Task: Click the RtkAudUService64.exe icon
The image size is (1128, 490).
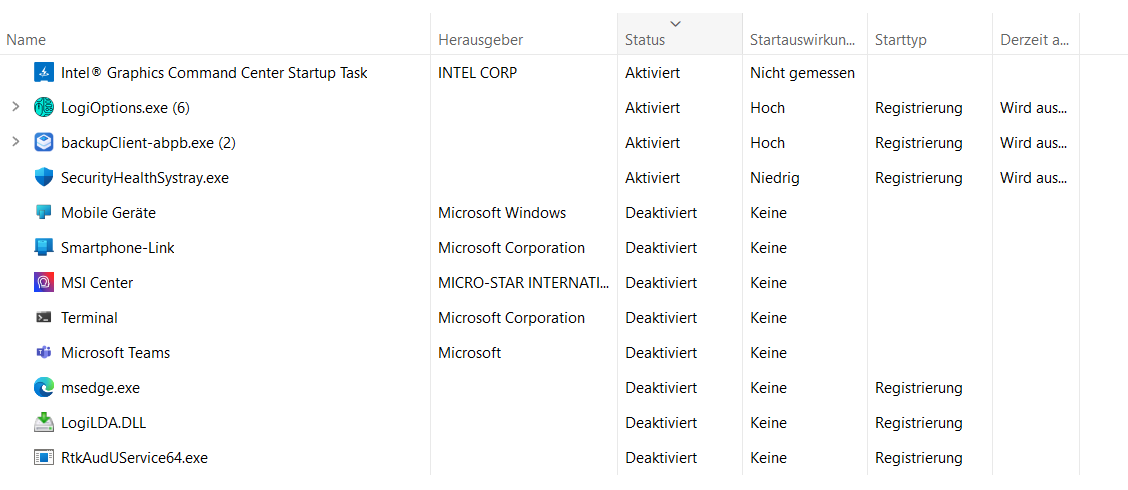Action: (x=44, y=458)
